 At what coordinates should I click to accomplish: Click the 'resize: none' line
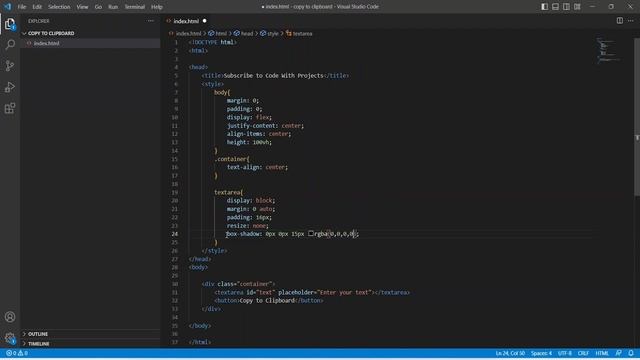pyautogui.click(x=248, y=226)
